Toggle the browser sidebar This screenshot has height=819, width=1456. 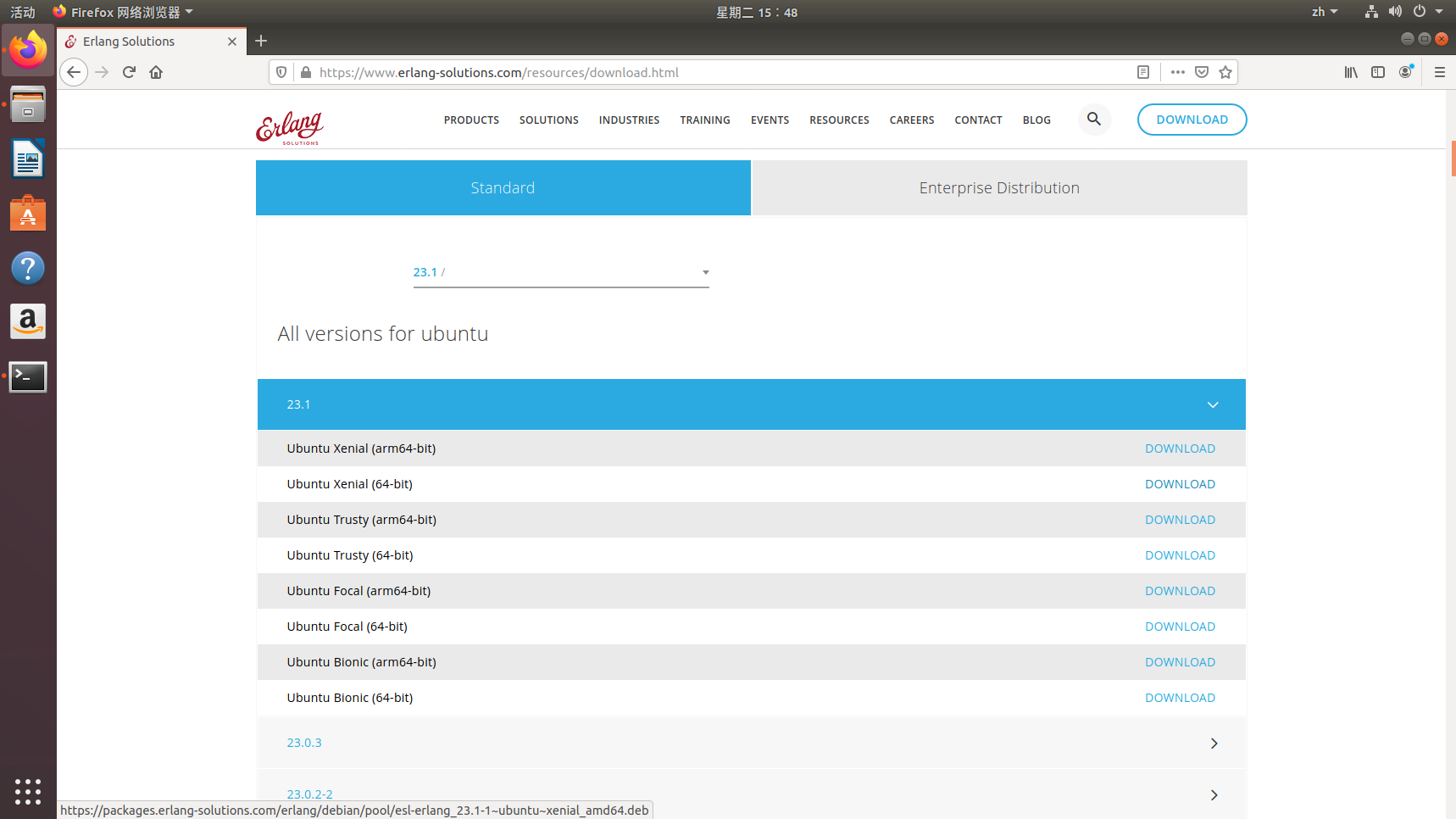(1377, 72)
